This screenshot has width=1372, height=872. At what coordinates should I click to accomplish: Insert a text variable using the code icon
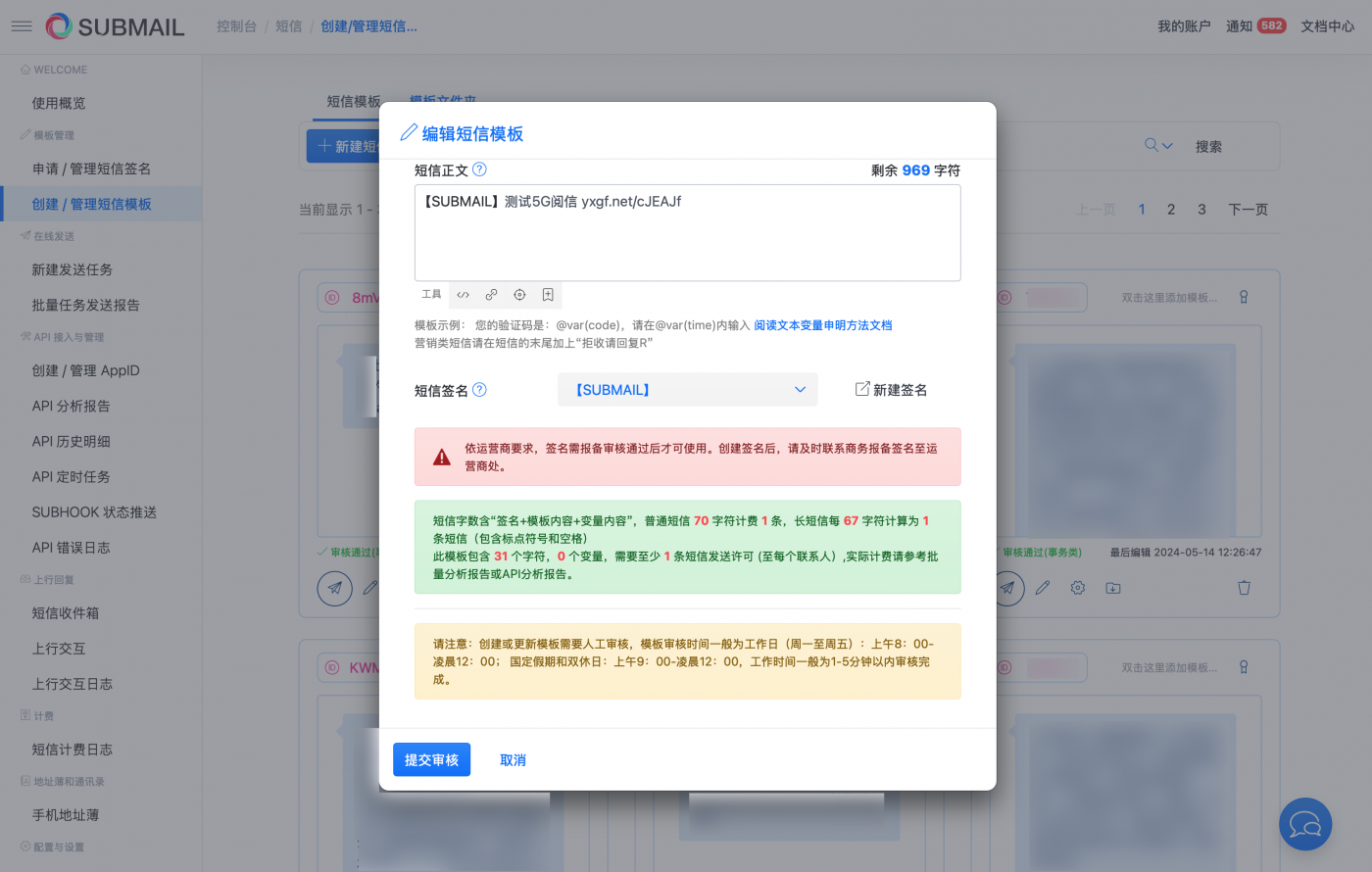coord(464,294)
